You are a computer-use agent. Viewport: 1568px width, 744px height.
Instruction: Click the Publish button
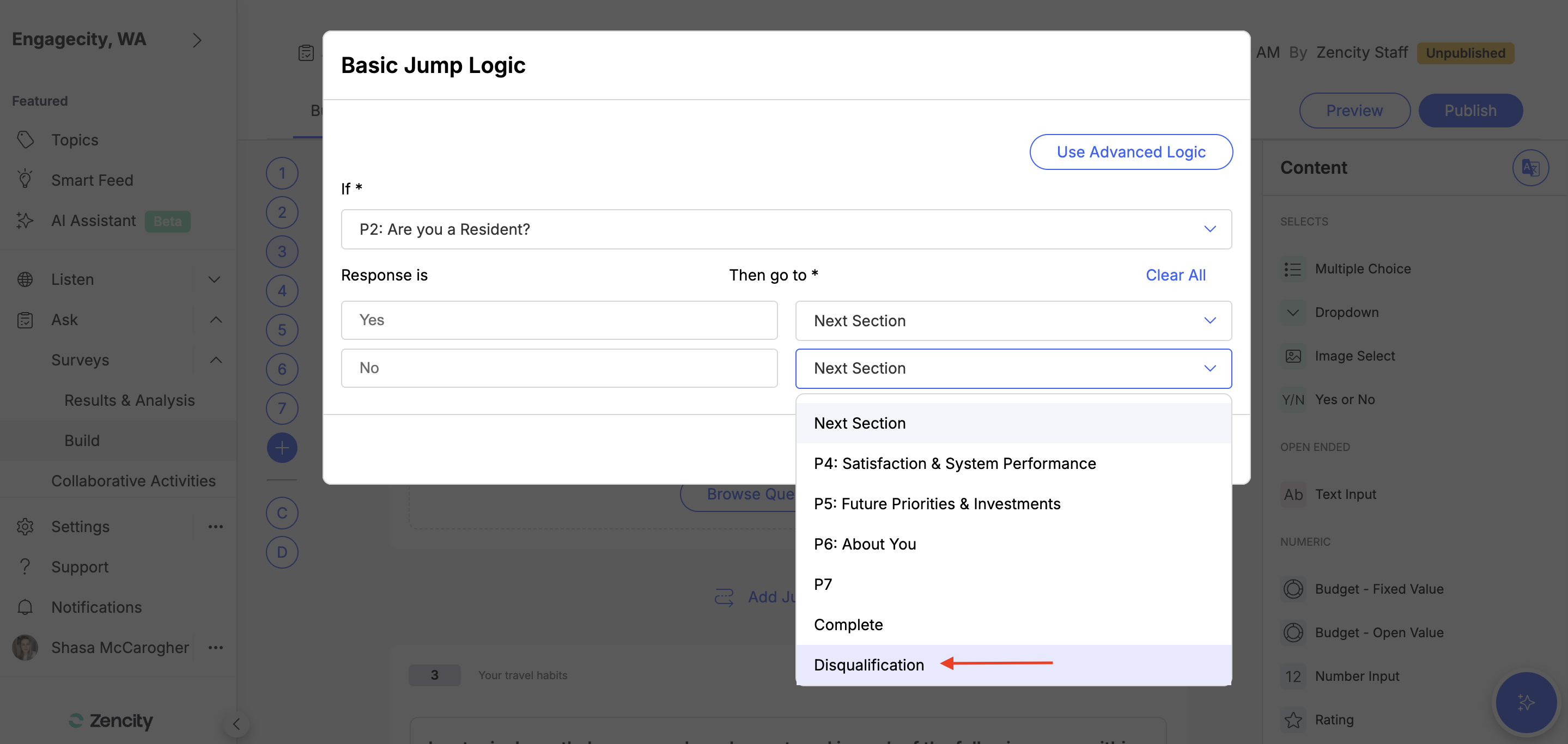click(x=1470, y=111)
